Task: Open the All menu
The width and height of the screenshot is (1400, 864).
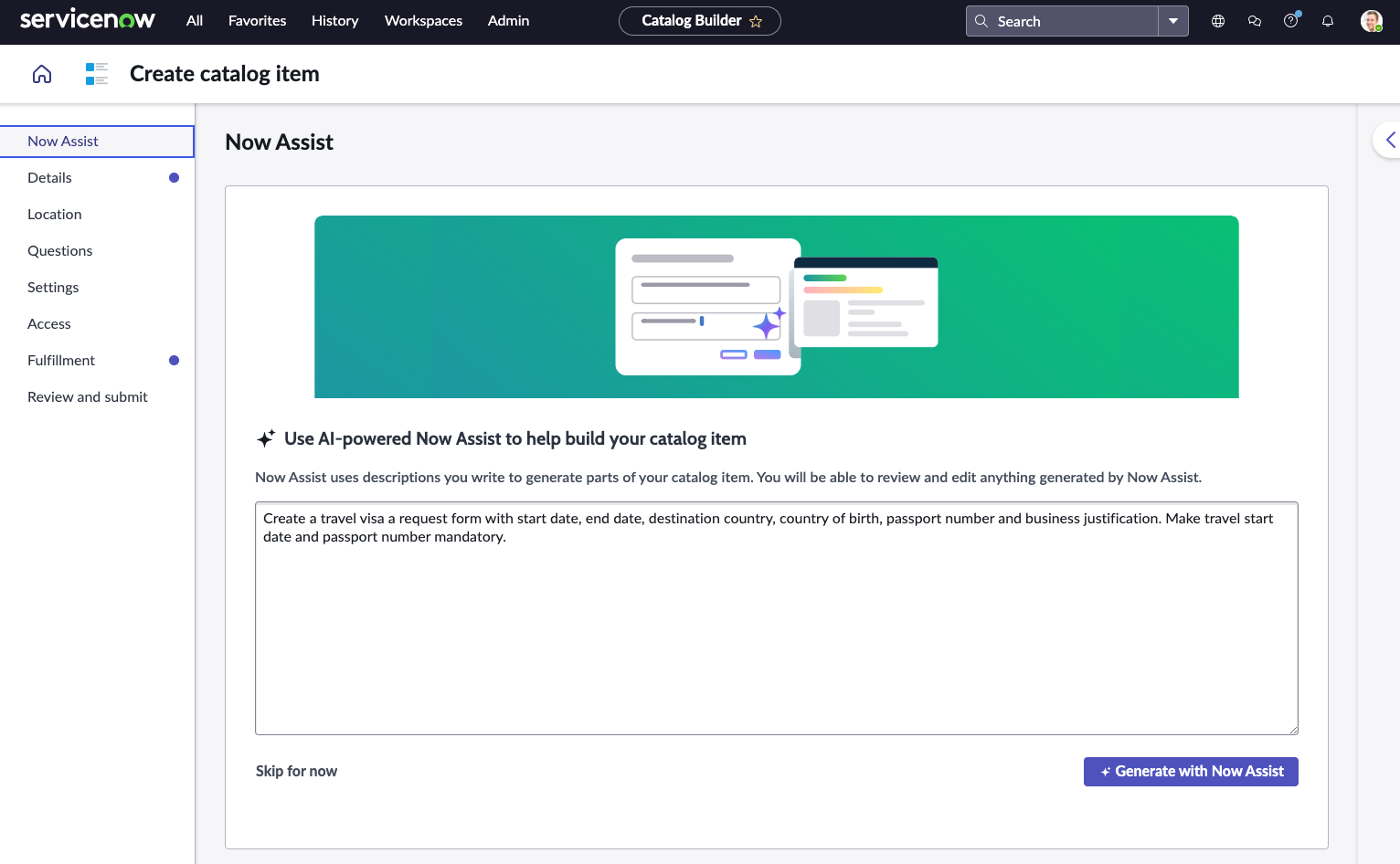Action: (195, 21)
